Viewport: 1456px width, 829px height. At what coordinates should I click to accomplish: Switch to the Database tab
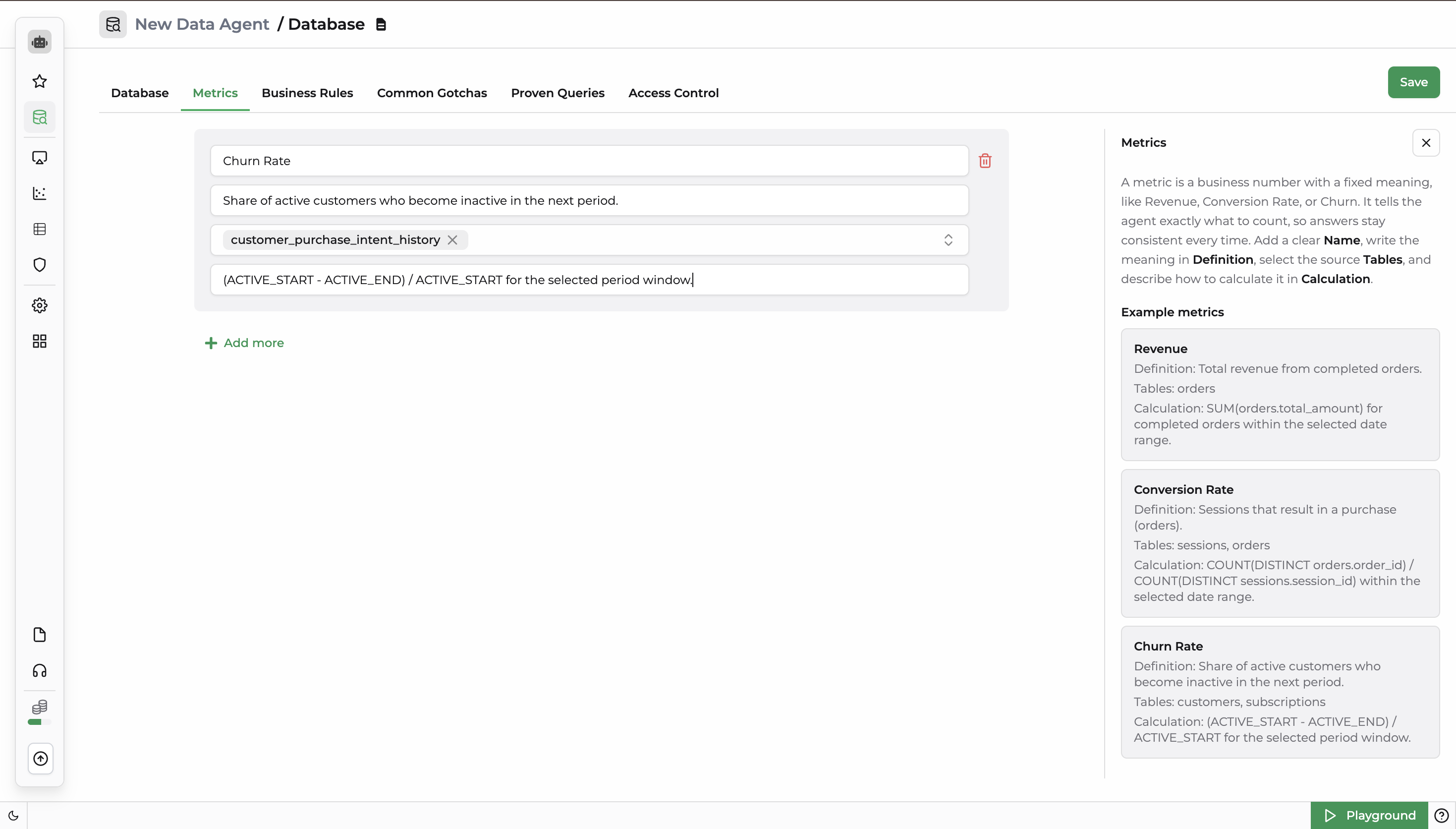(x=140, y=93)
